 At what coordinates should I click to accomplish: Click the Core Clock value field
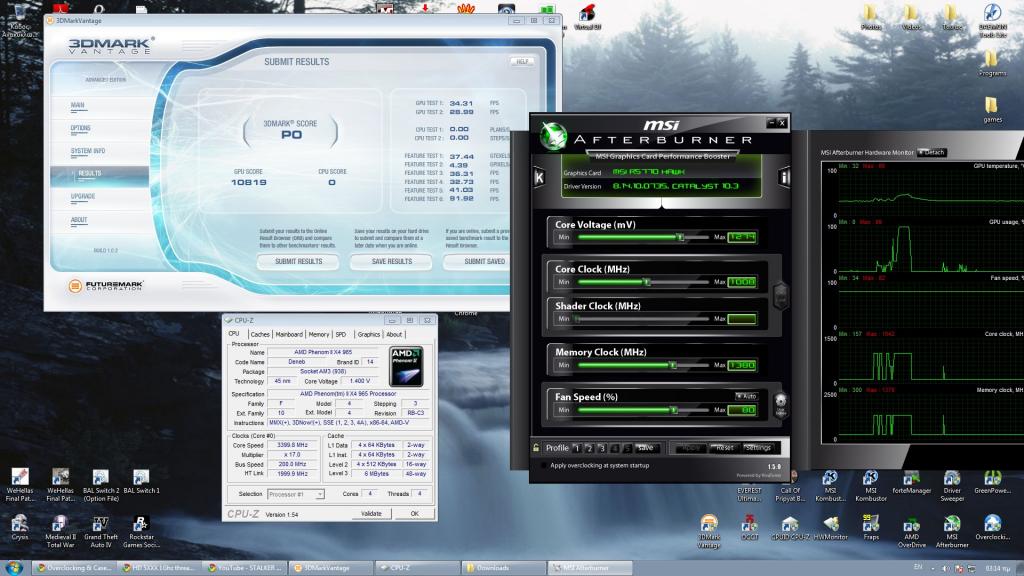[742, 282]
